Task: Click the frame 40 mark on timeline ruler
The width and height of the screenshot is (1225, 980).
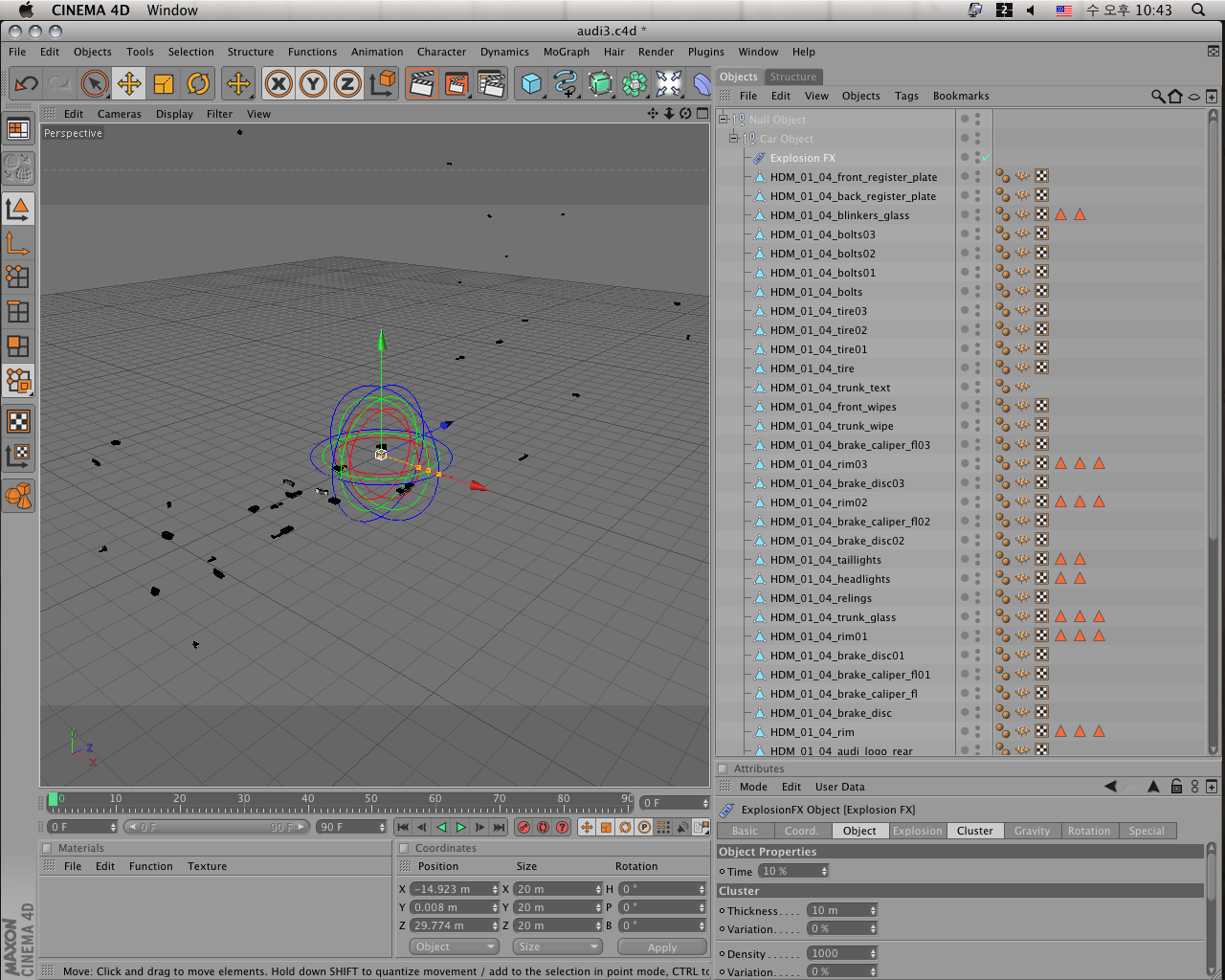Action: pos(308,799)
